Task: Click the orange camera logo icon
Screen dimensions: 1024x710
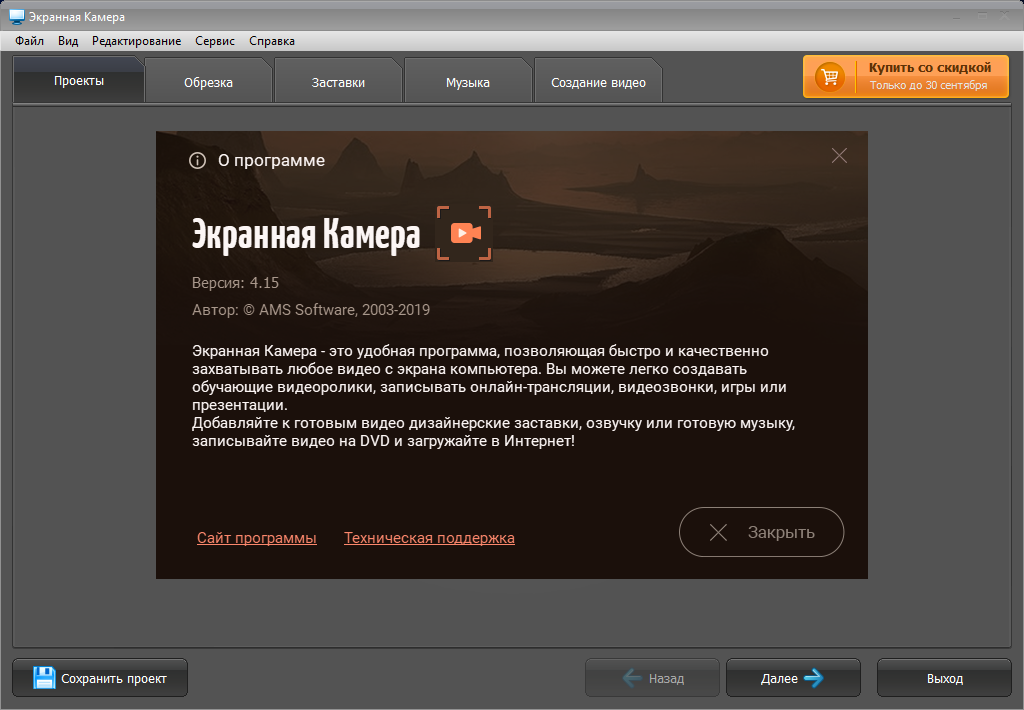Action: tap(464, 233)
